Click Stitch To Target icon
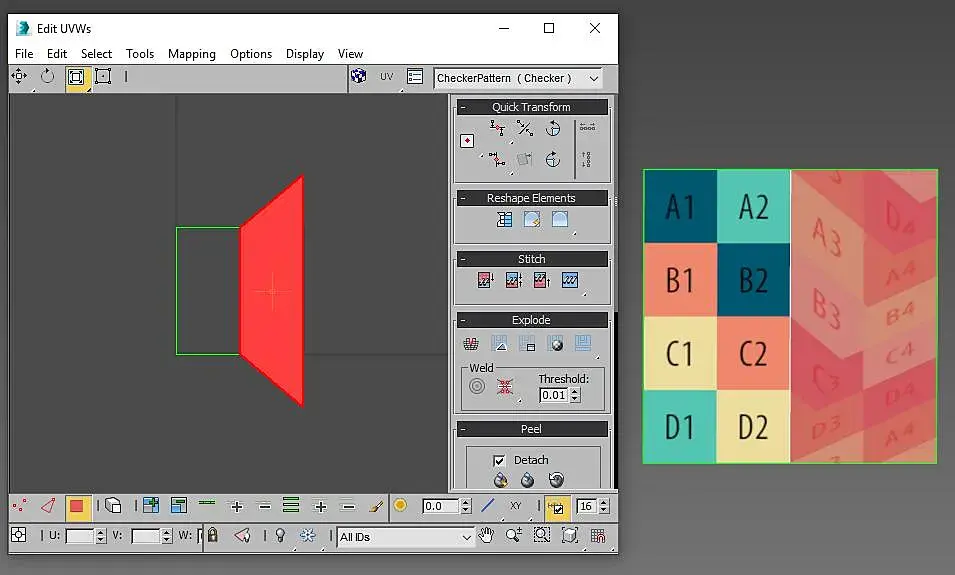This screenshot has height=575, width=955. click(485, 280)
